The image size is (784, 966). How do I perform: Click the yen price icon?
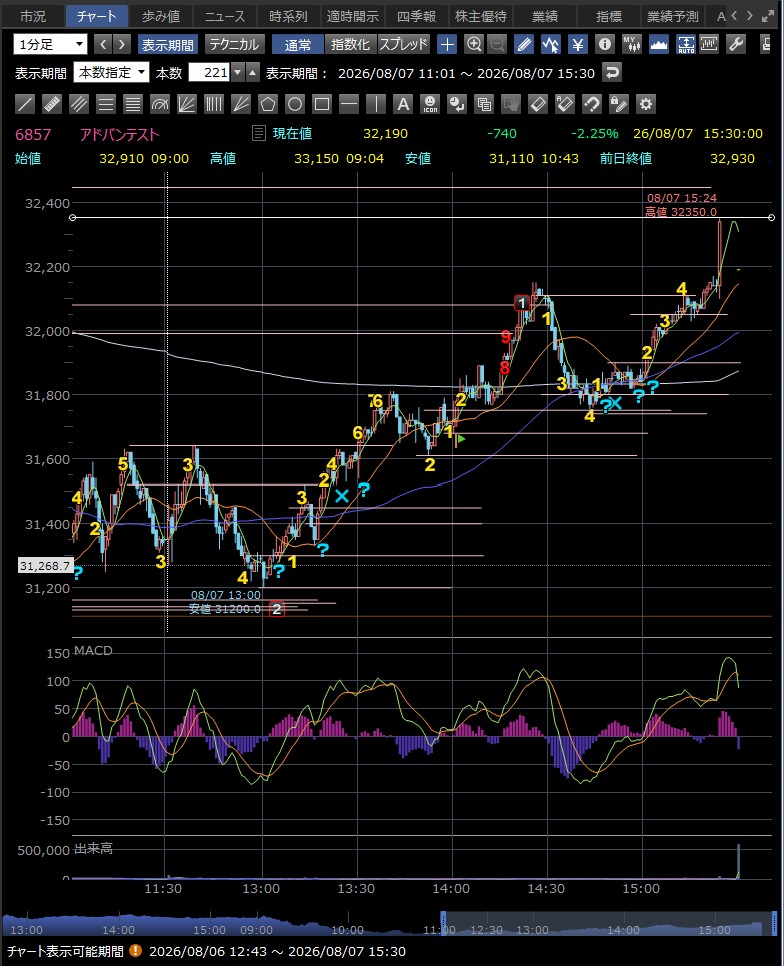point(578,44)
